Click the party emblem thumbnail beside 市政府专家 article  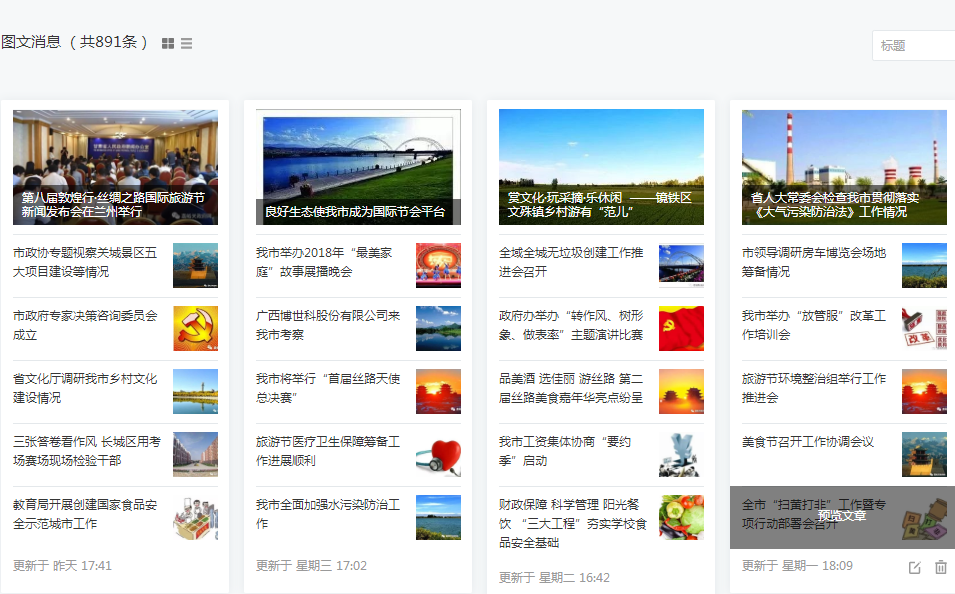[195, 328]
